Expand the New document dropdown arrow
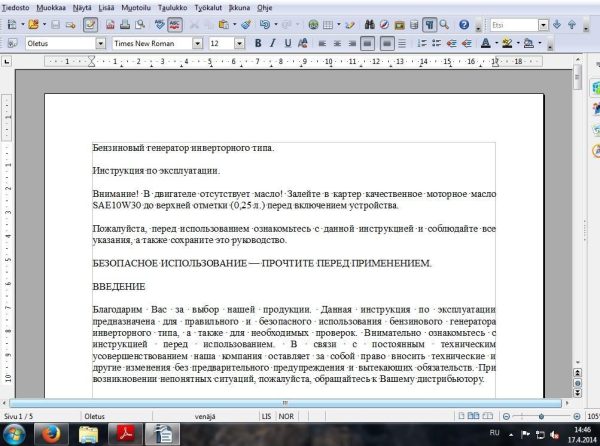 pos(23,25)
